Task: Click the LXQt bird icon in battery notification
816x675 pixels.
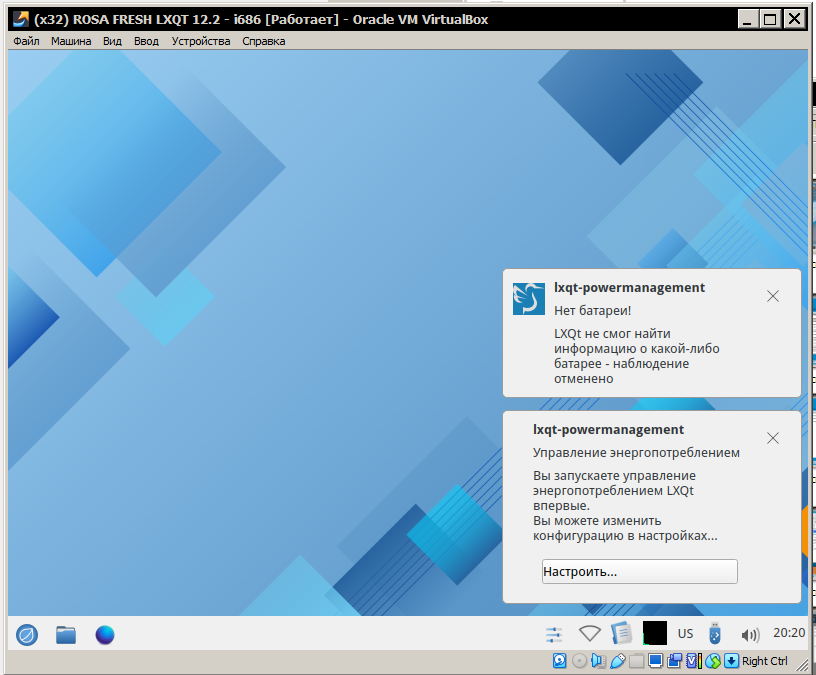Action: [x=529, y=299]
